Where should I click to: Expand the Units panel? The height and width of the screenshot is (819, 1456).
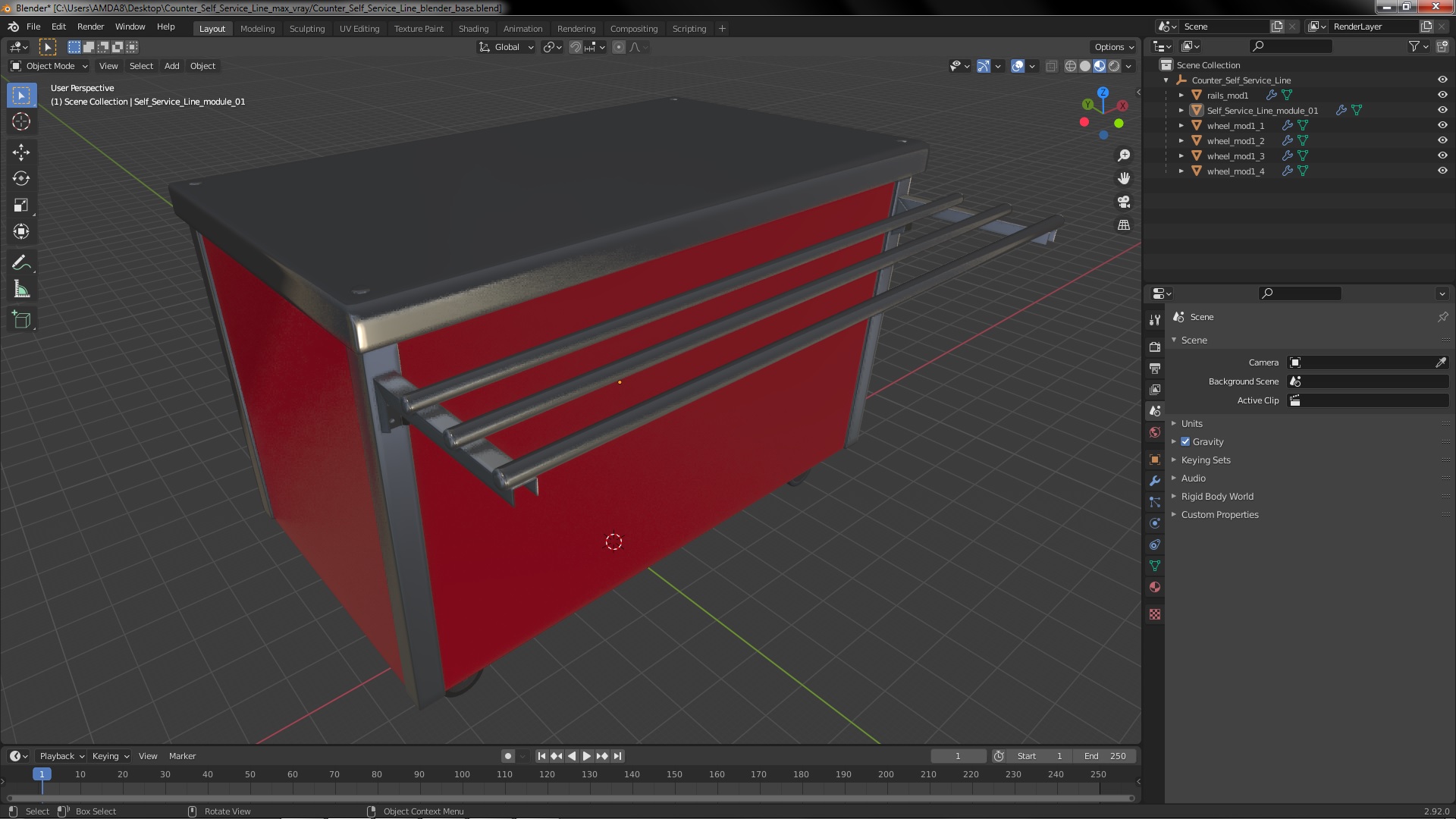[x=1191, y=423]
